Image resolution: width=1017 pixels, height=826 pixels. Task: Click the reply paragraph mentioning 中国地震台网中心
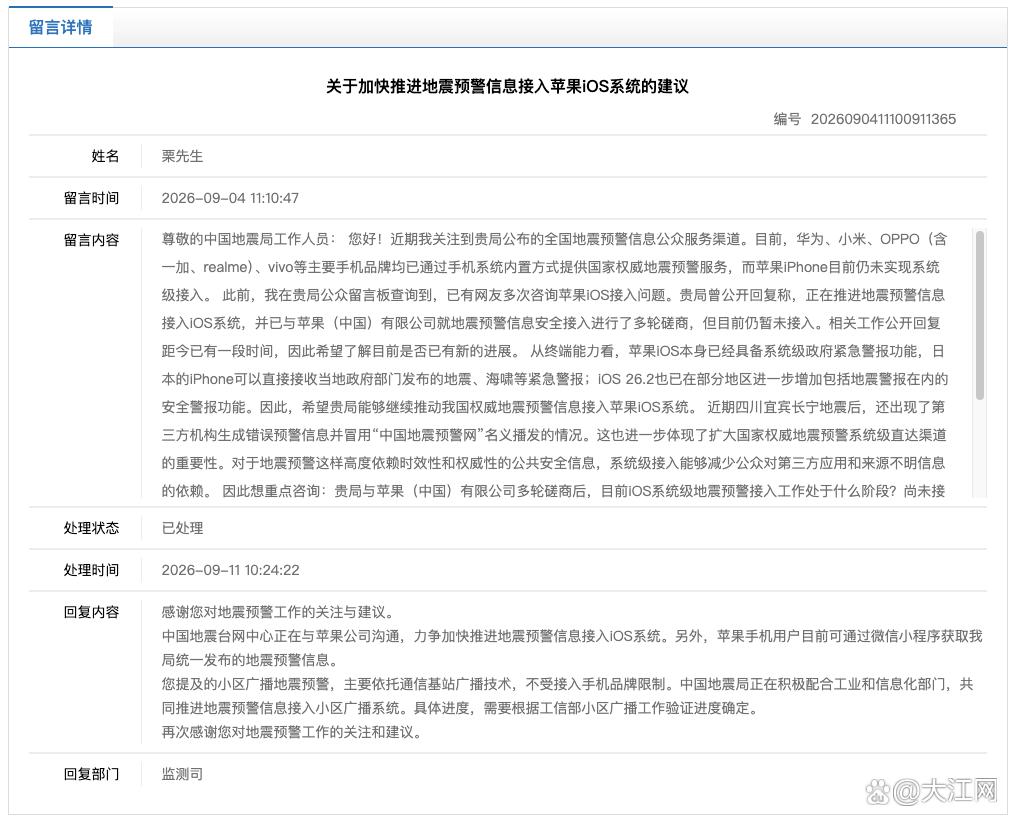pos(572,648)
